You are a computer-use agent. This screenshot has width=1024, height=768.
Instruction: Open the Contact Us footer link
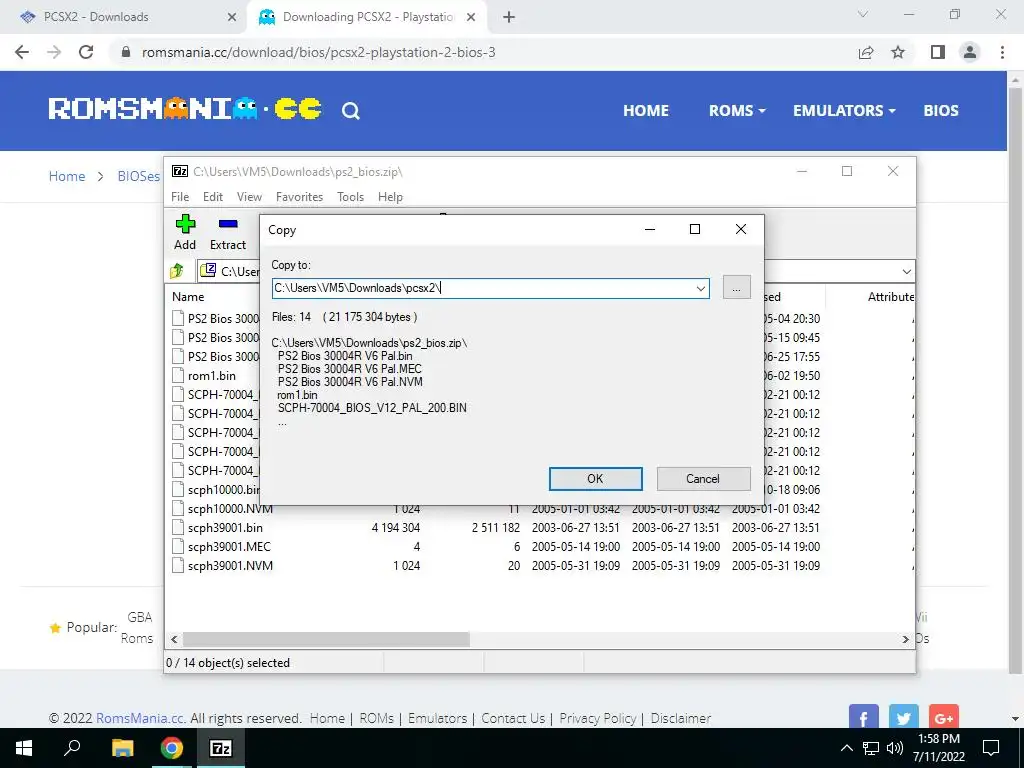tap(513, 718)
